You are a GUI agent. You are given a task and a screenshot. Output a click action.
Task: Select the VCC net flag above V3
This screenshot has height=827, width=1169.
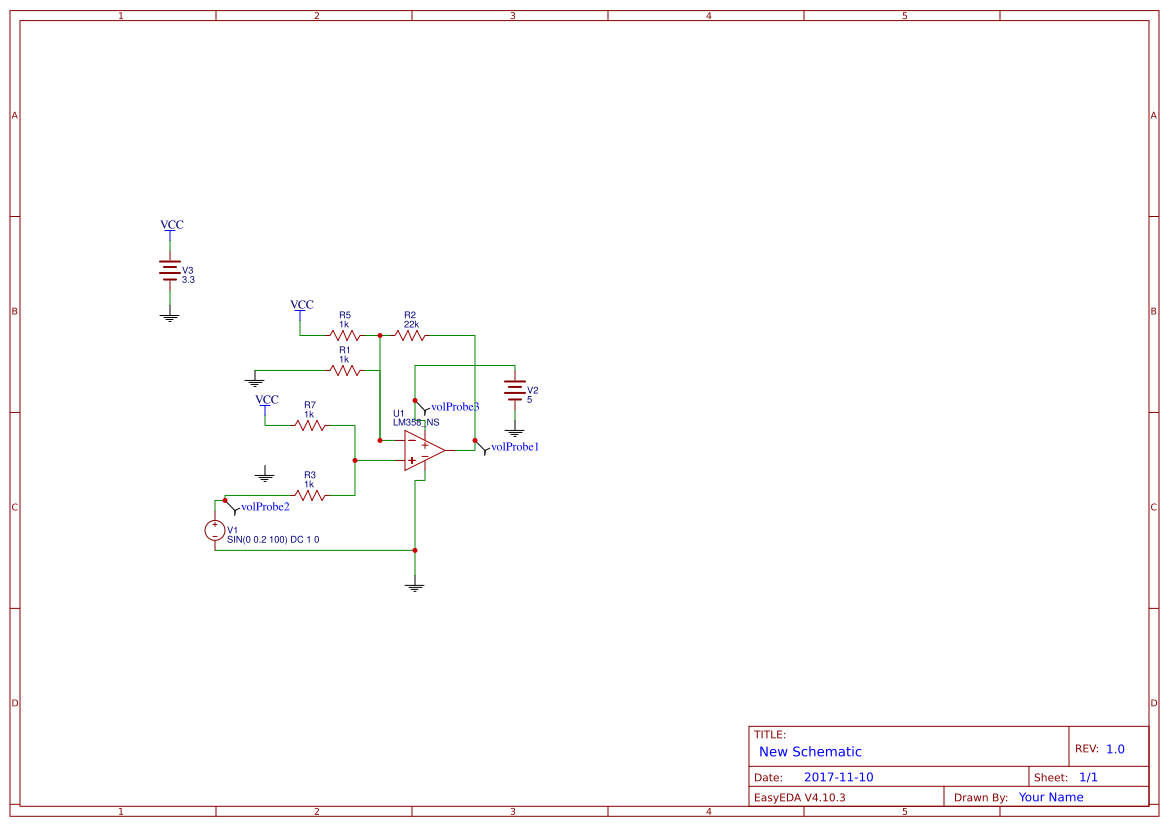point(171,225)
